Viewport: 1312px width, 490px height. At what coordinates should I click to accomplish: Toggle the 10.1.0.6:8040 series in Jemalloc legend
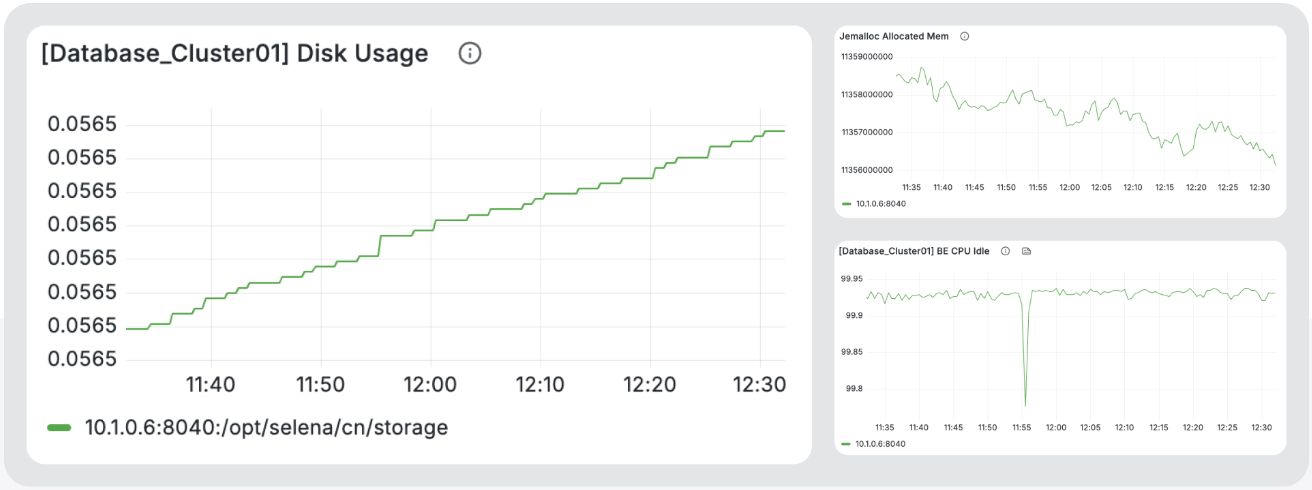click(880, 203)
